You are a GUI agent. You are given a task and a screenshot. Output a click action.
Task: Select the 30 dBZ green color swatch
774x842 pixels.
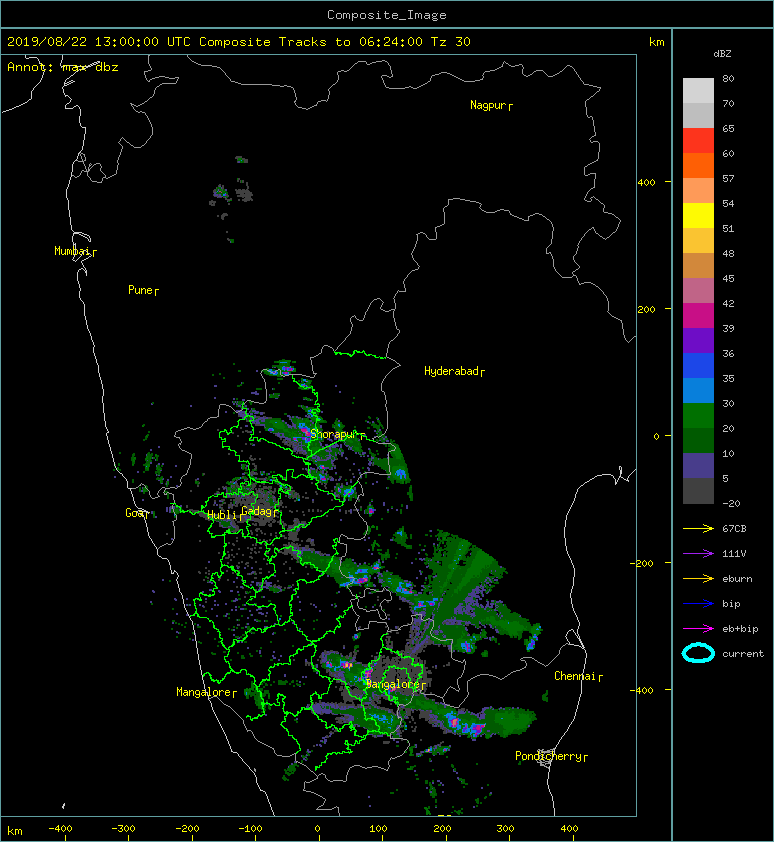coord(698,416)
